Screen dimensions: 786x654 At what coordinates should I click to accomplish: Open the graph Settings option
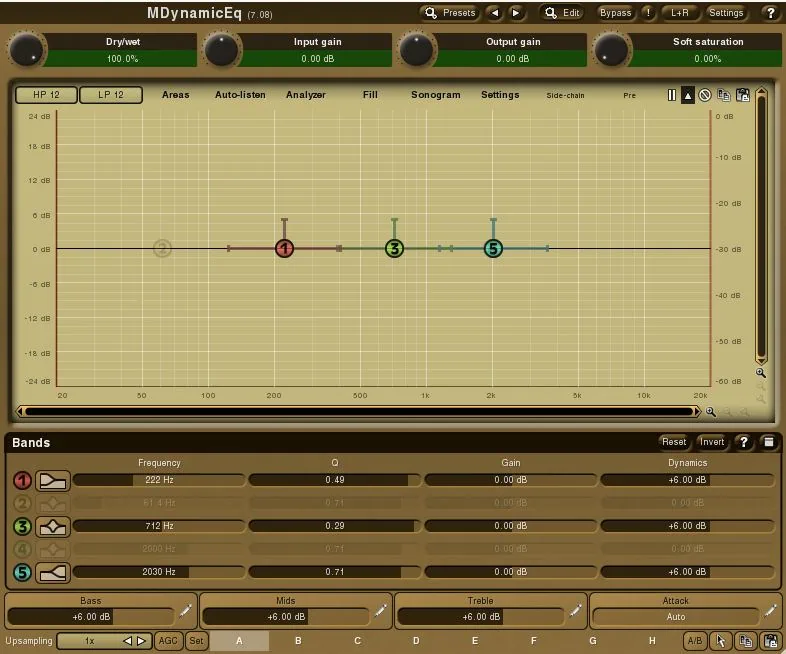pos(500,95)
